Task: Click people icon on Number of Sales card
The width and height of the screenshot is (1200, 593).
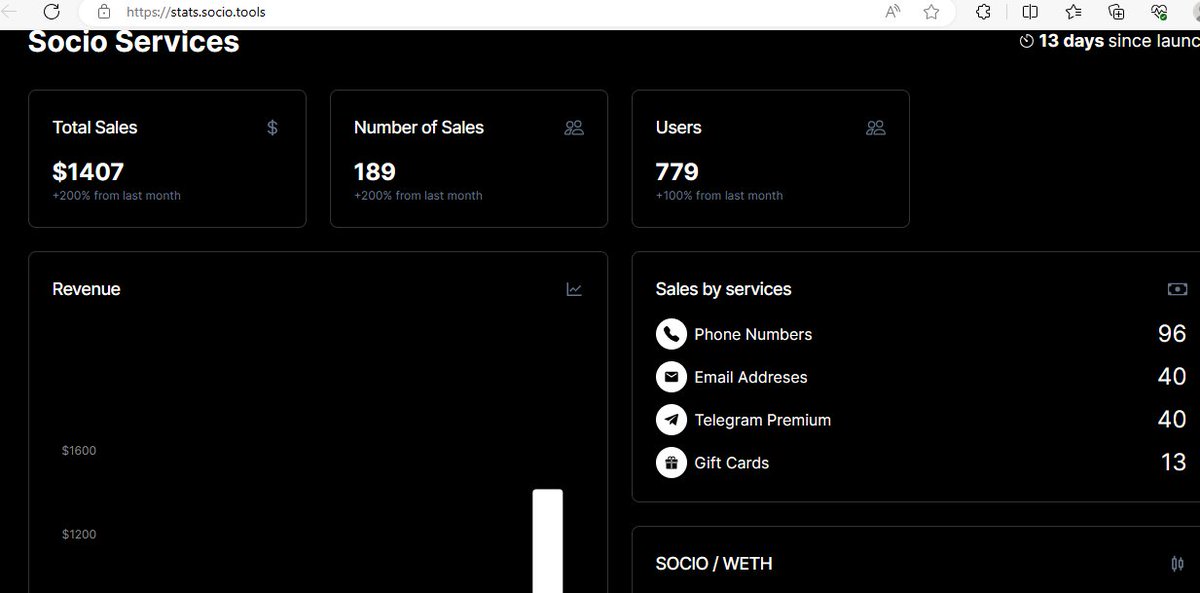Action: (574, 128)
